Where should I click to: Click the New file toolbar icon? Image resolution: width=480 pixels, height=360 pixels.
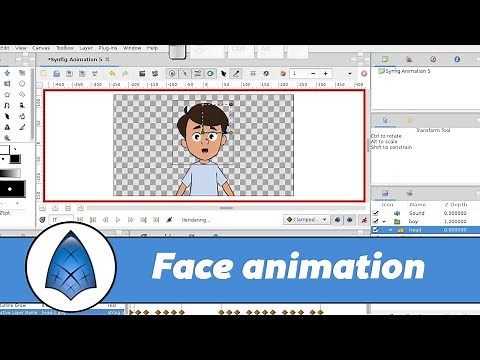point(44,73)
